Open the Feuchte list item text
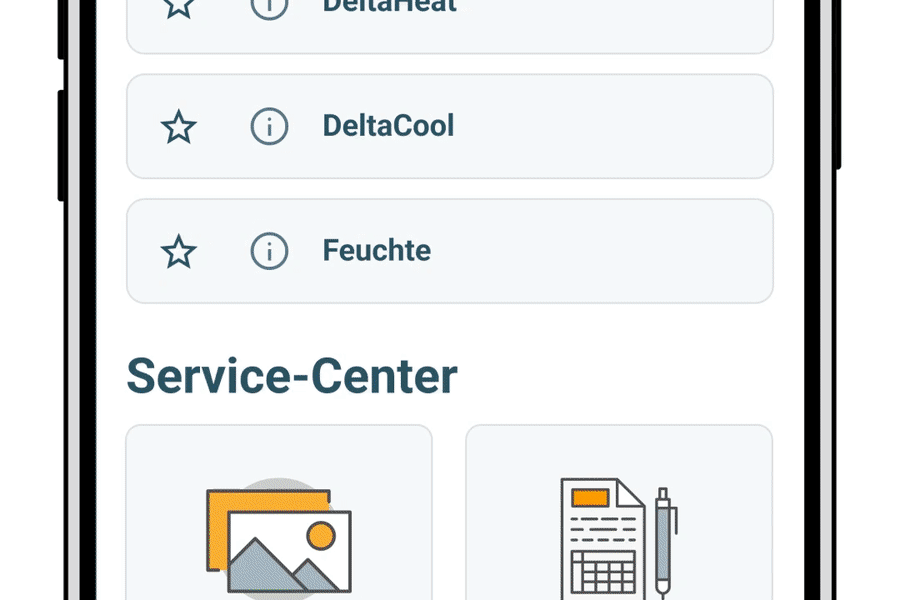Viewport: 900px width, 600px height. tap(376, 250)
